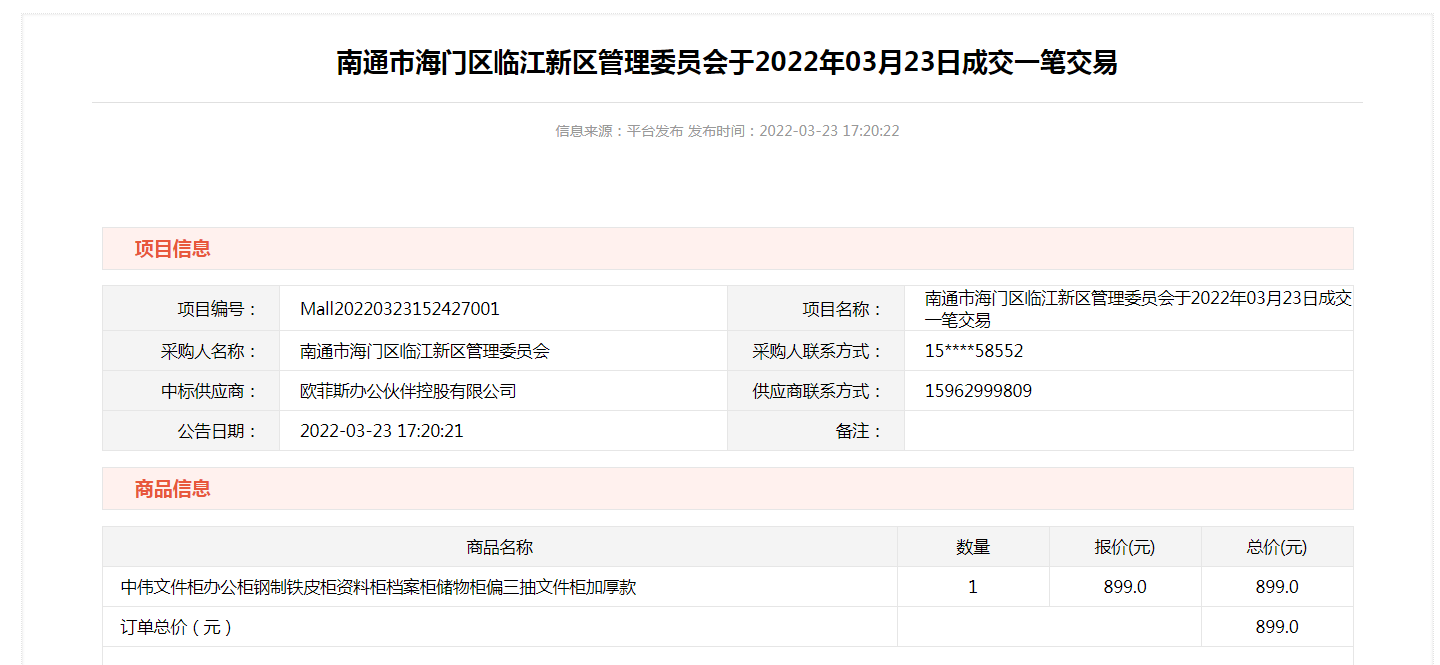Click project number Mall20220323152427001
Image resolution: width=1440 pixels, height=665 pixels.
400,309
